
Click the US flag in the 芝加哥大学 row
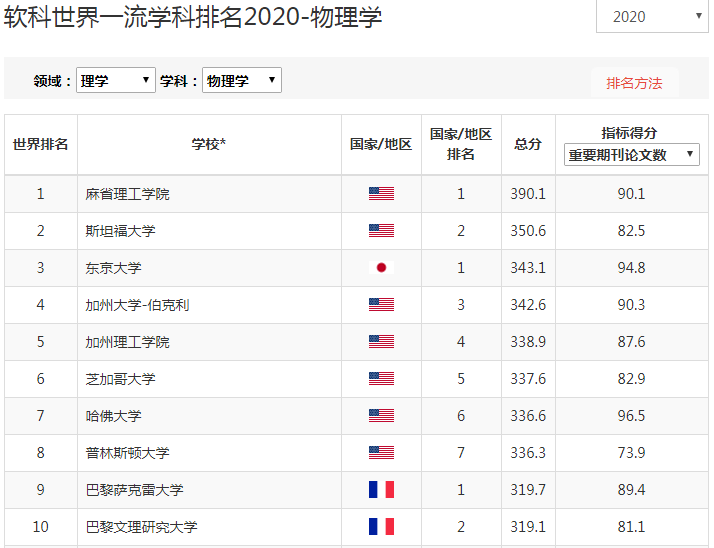pyautogui.click(x=381, y=379)
